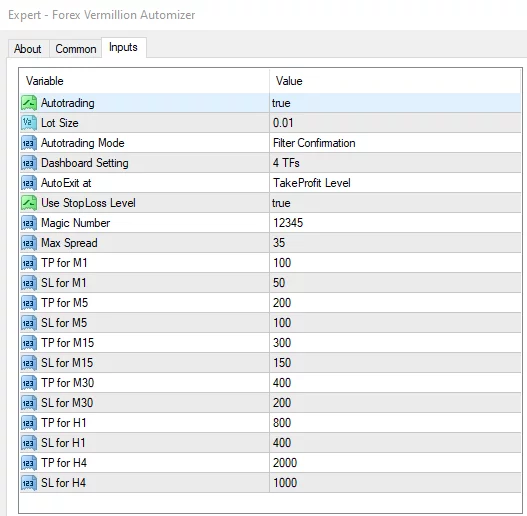The image size is (527, 516).
Task: Click the Lot Size decimal type icon
Action: (29, 123)
